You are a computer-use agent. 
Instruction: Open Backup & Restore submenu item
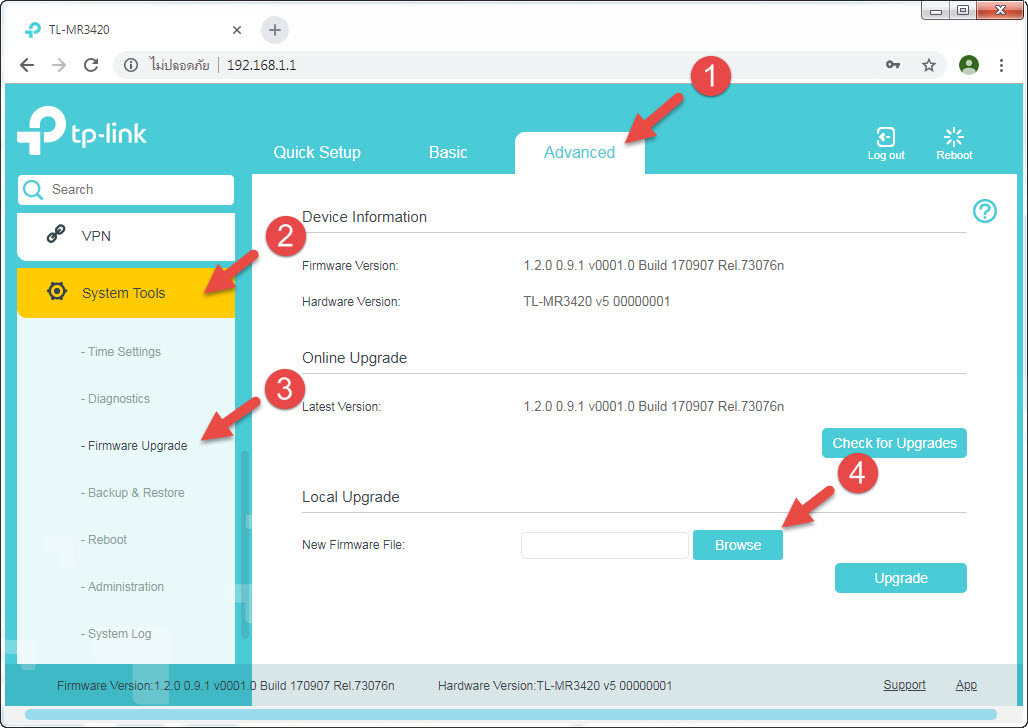coord(132,493)
